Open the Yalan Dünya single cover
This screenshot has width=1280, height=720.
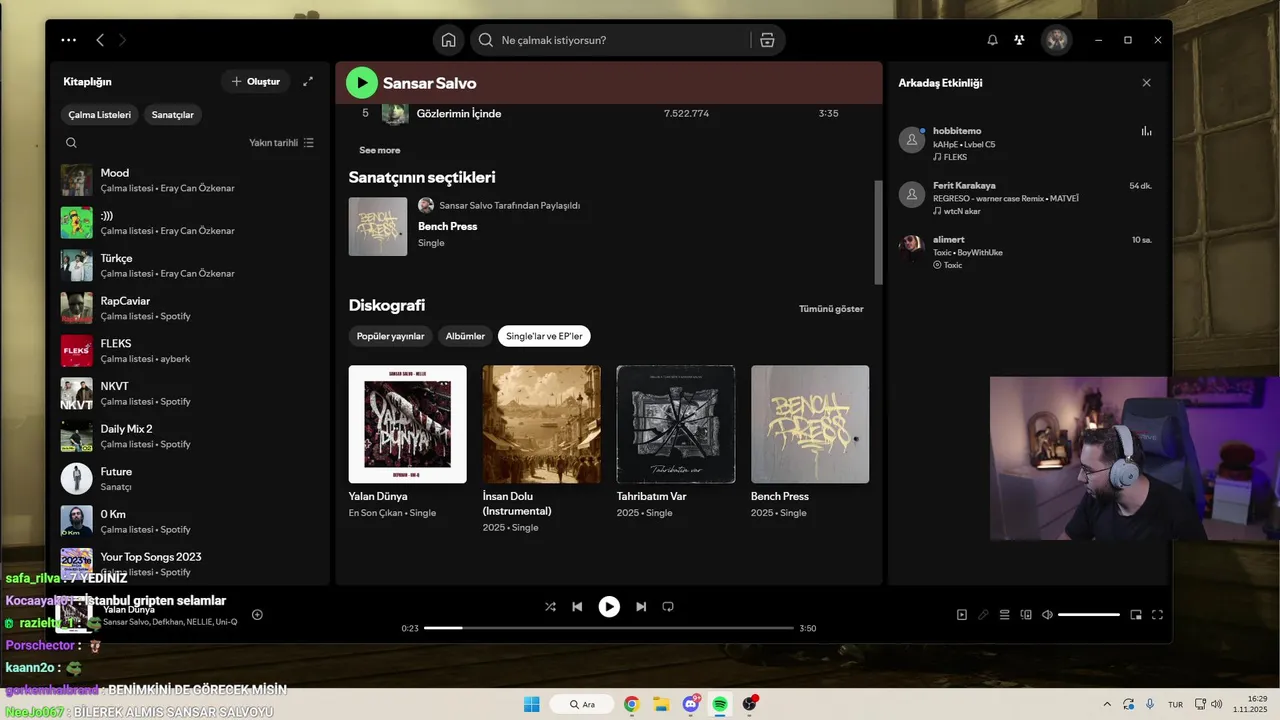click(408, 424)
